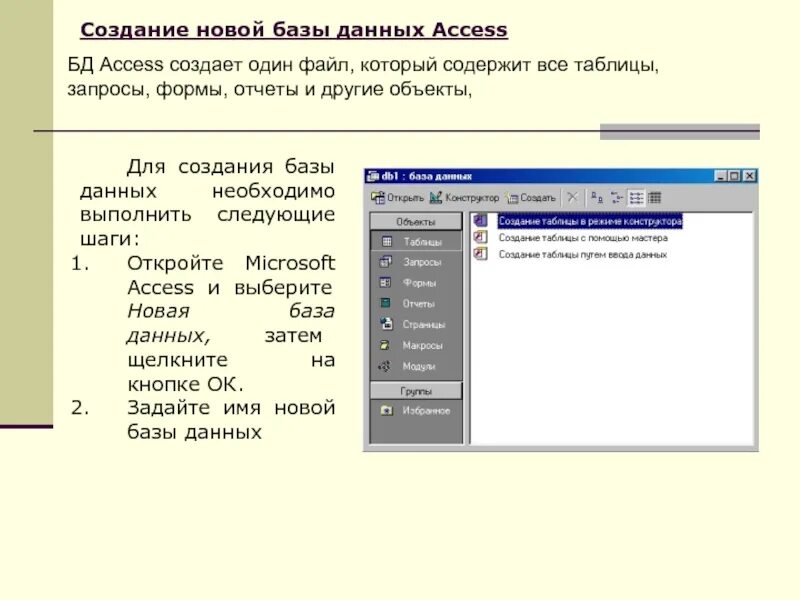
Task: Click the constructor-mode shortcut icon
Action: coord(481,220)
